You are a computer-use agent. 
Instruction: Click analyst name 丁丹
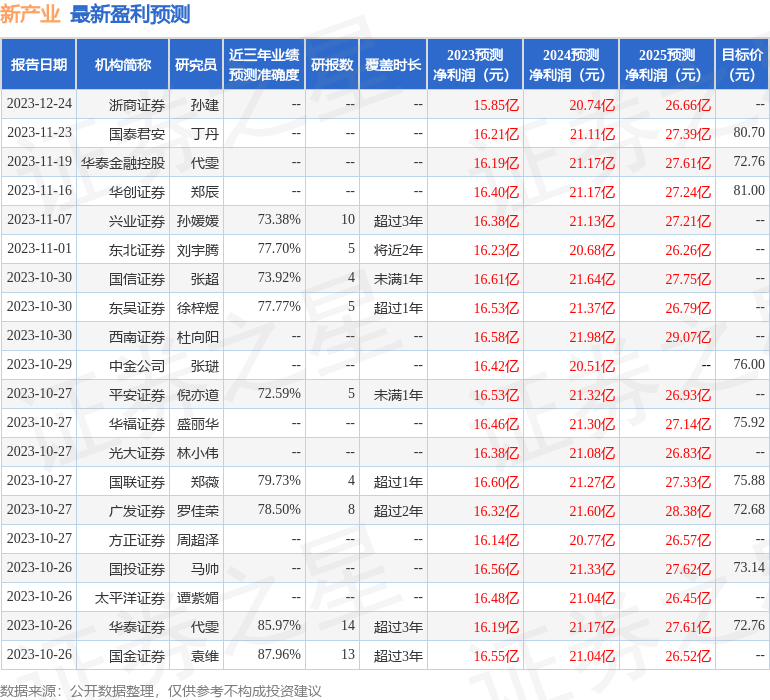point(204,134)
